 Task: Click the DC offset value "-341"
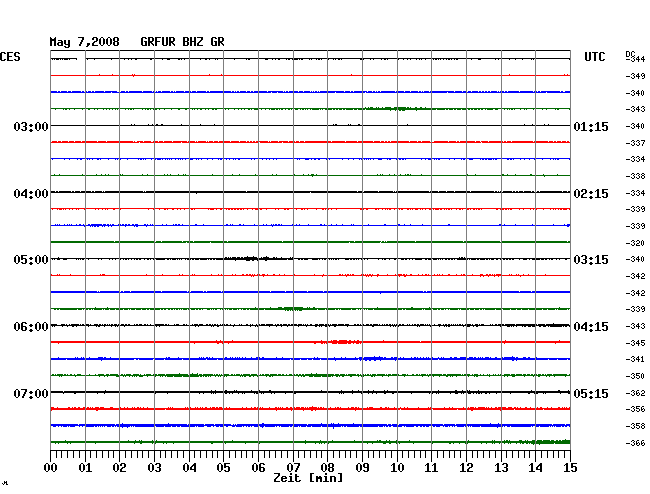click(635, 359)
